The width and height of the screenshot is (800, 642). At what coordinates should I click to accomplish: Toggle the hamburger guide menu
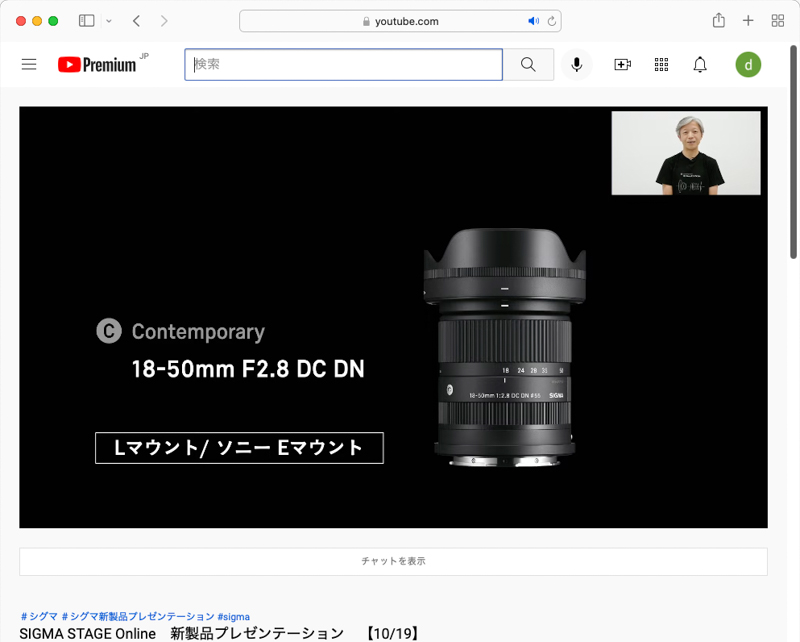tap(29, 64)
